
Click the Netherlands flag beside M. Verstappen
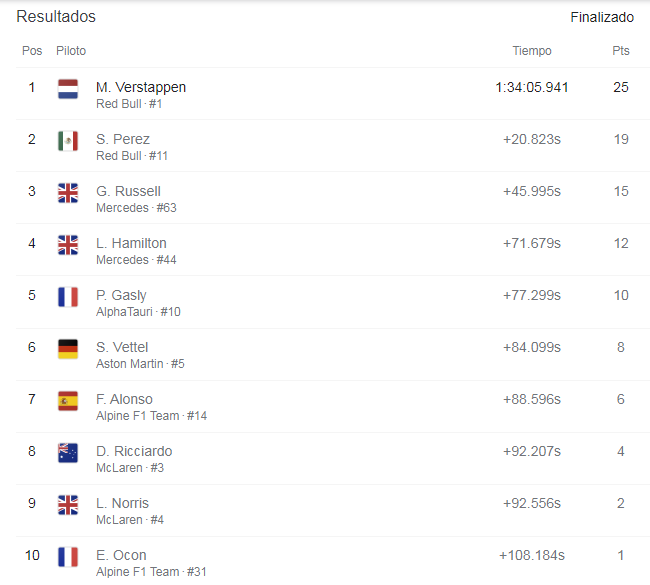pos(68,89)
